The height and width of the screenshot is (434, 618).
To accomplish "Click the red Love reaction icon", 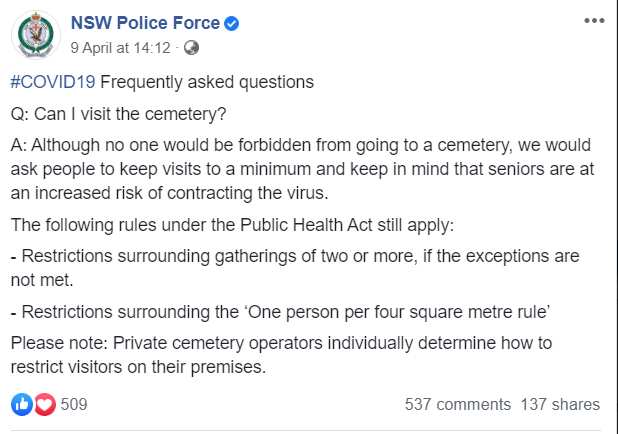I will (x=44, y=405).
